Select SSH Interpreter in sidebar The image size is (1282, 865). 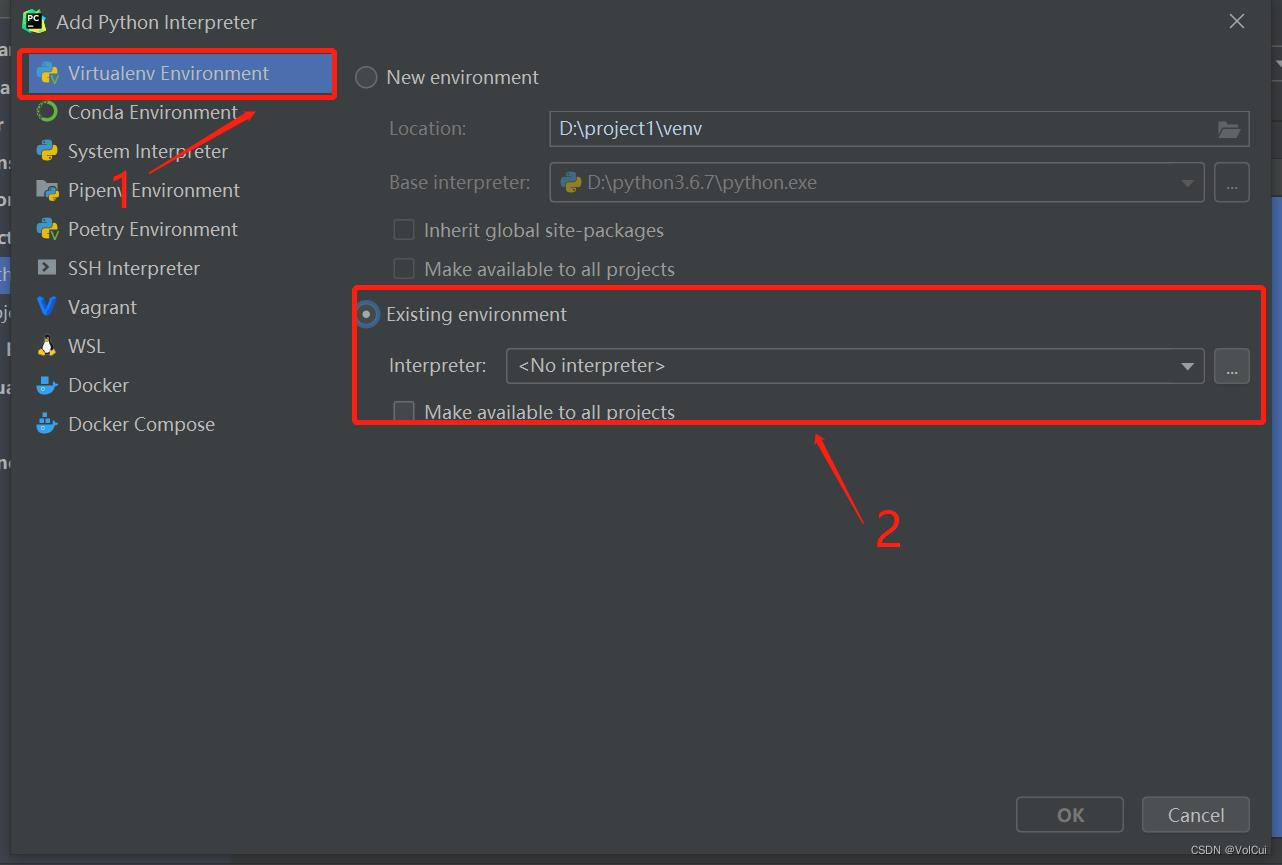coord(133,268)
